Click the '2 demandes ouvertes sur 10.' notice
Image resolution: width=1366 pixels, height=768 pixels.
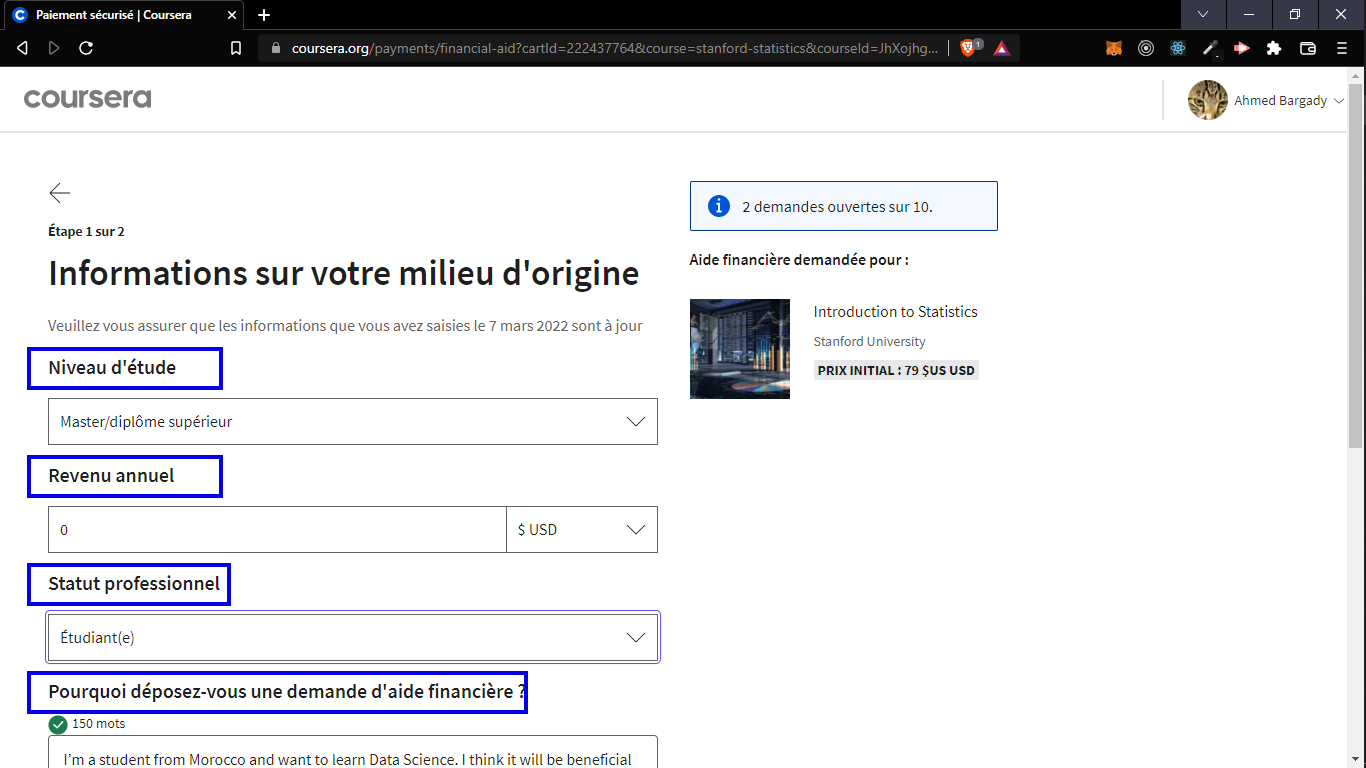click(844, 206)
